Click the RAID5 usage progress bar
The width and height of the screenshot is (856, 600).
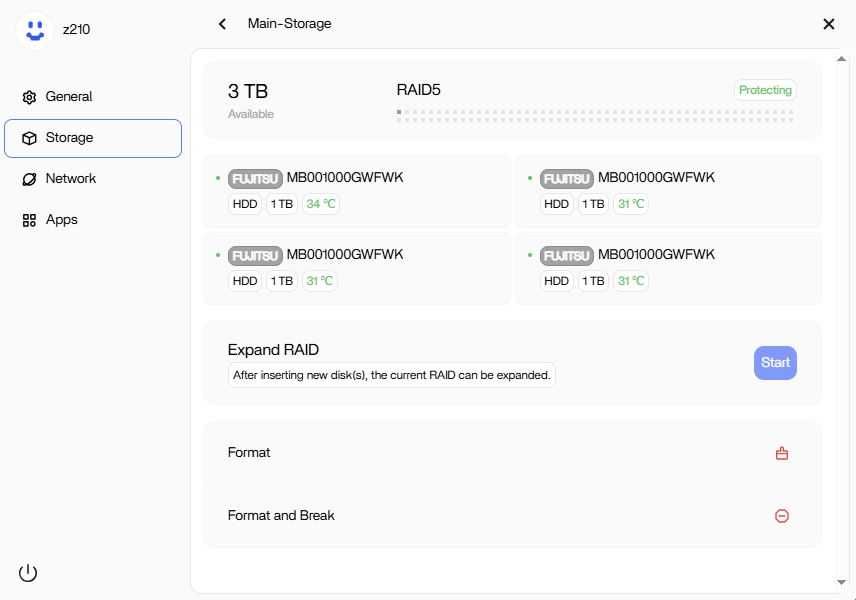[x=595, y=116]
